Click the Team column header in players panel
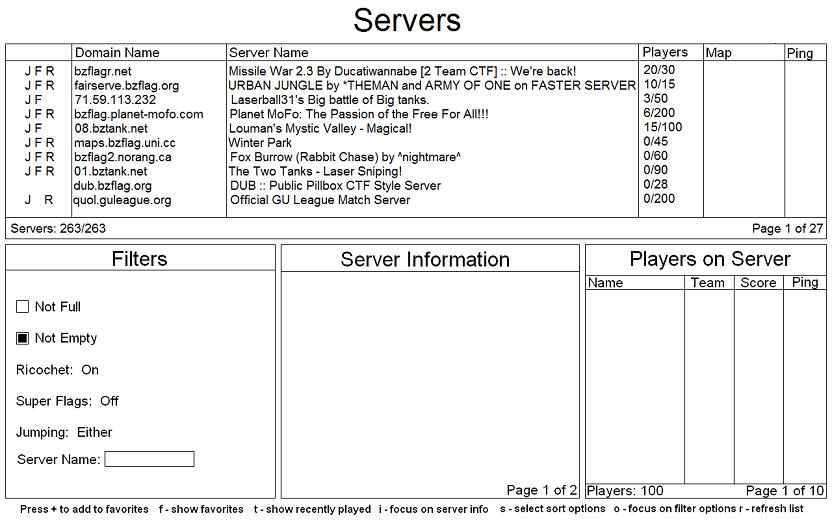The height and width of the screenshot is (520, 832). click(x=708, y=283)
